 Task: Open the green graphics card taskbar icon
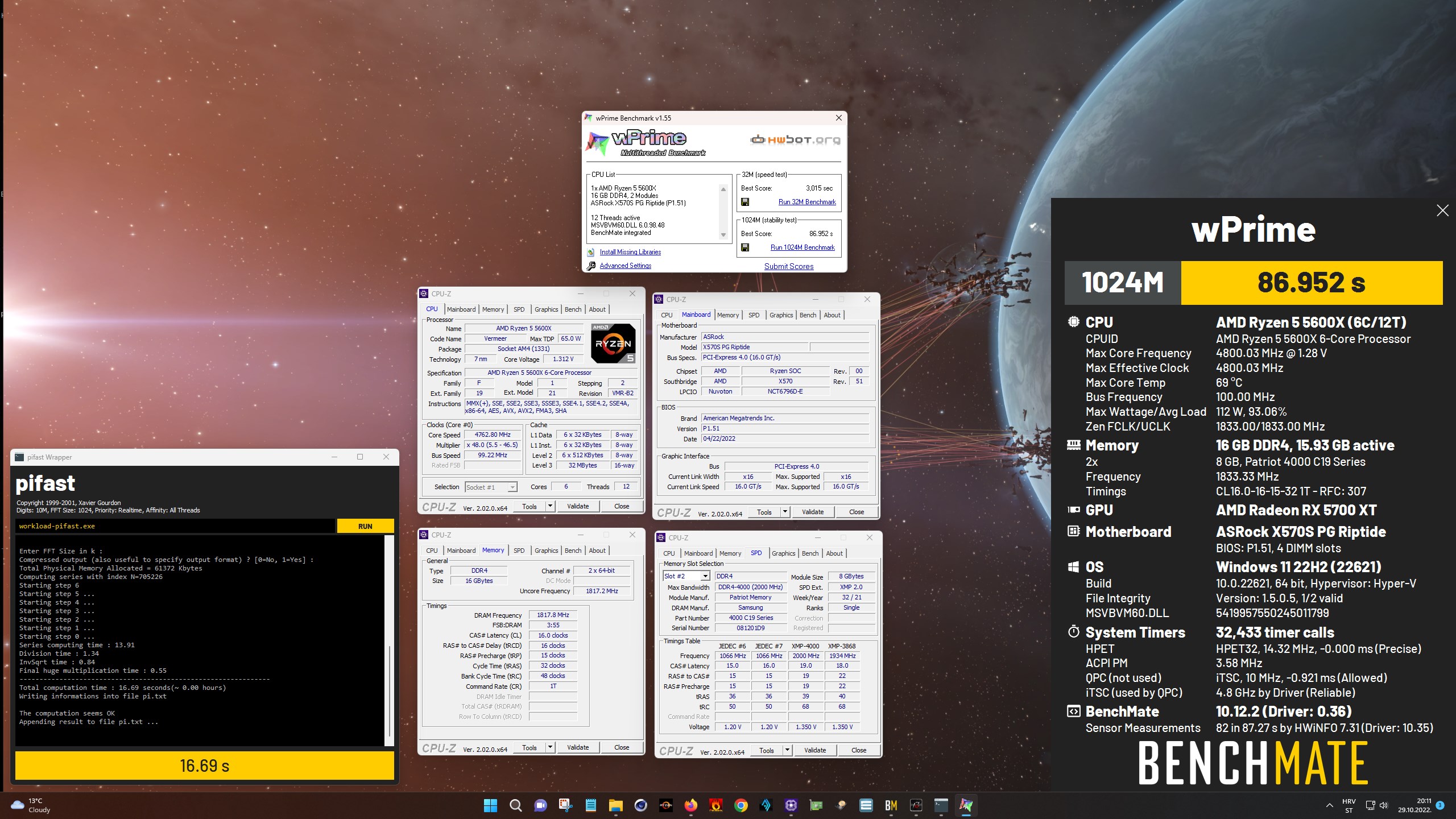pyautogui.click(x=816, y=805)
